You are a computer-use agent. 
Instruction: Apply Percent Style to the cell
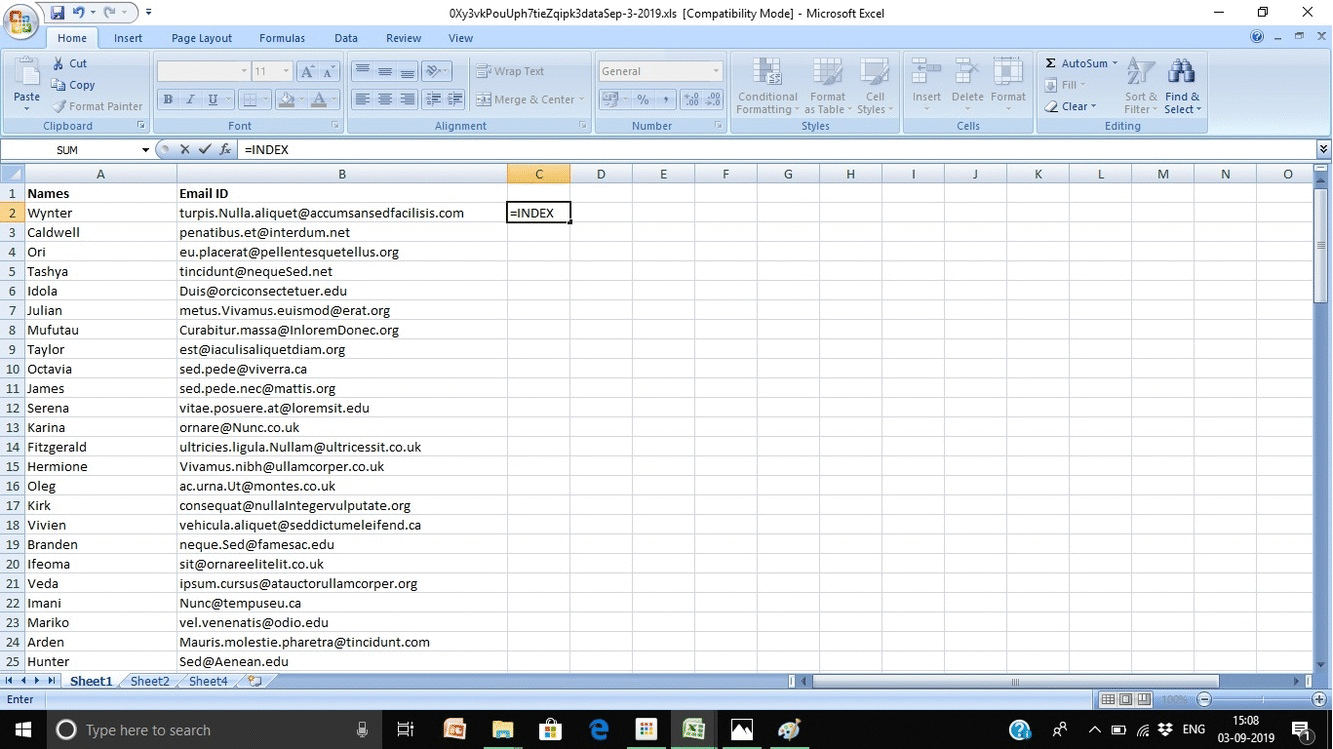[643, 99]
